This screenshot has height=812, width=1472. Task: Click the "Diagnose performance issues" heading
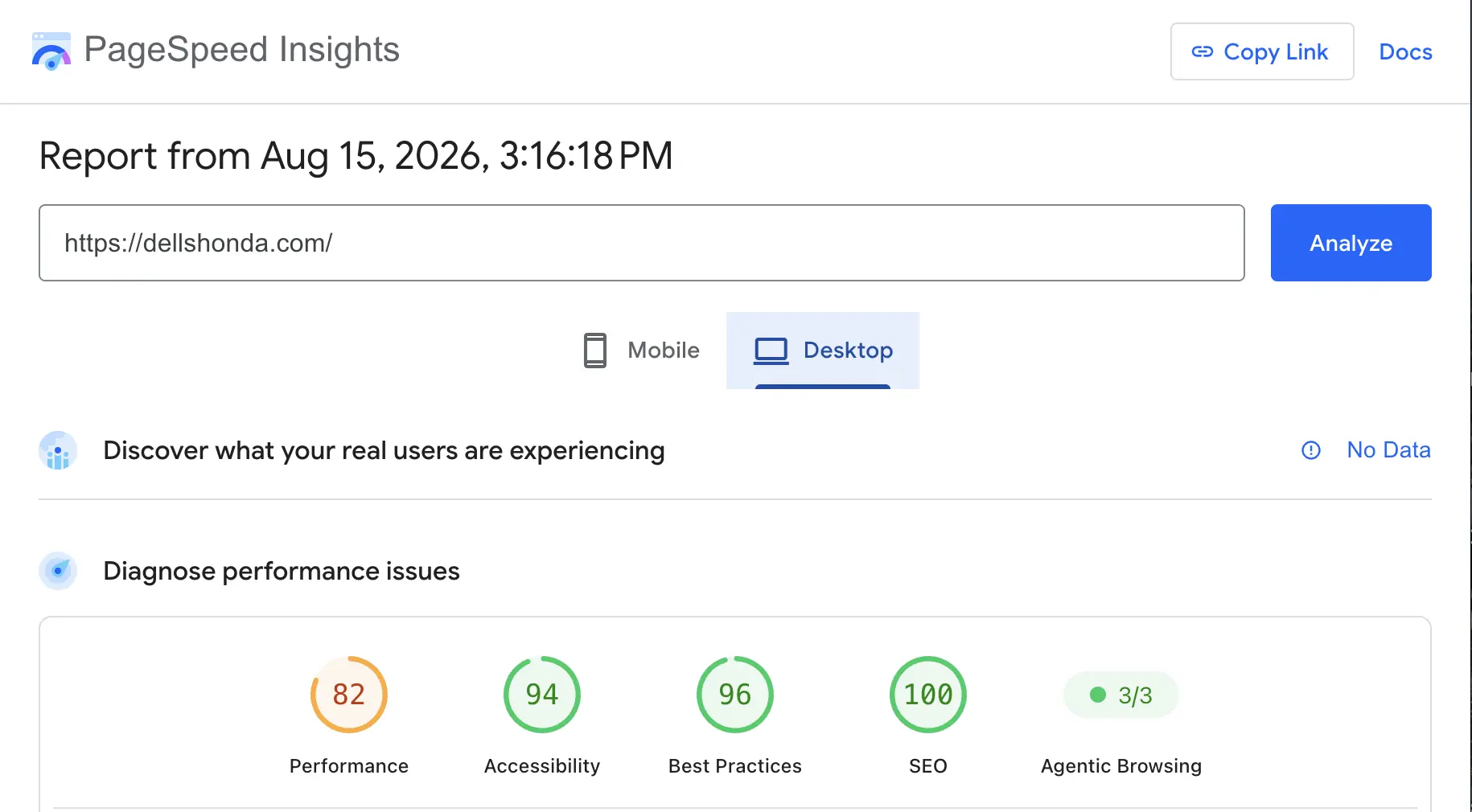click(x=282, y=572)
